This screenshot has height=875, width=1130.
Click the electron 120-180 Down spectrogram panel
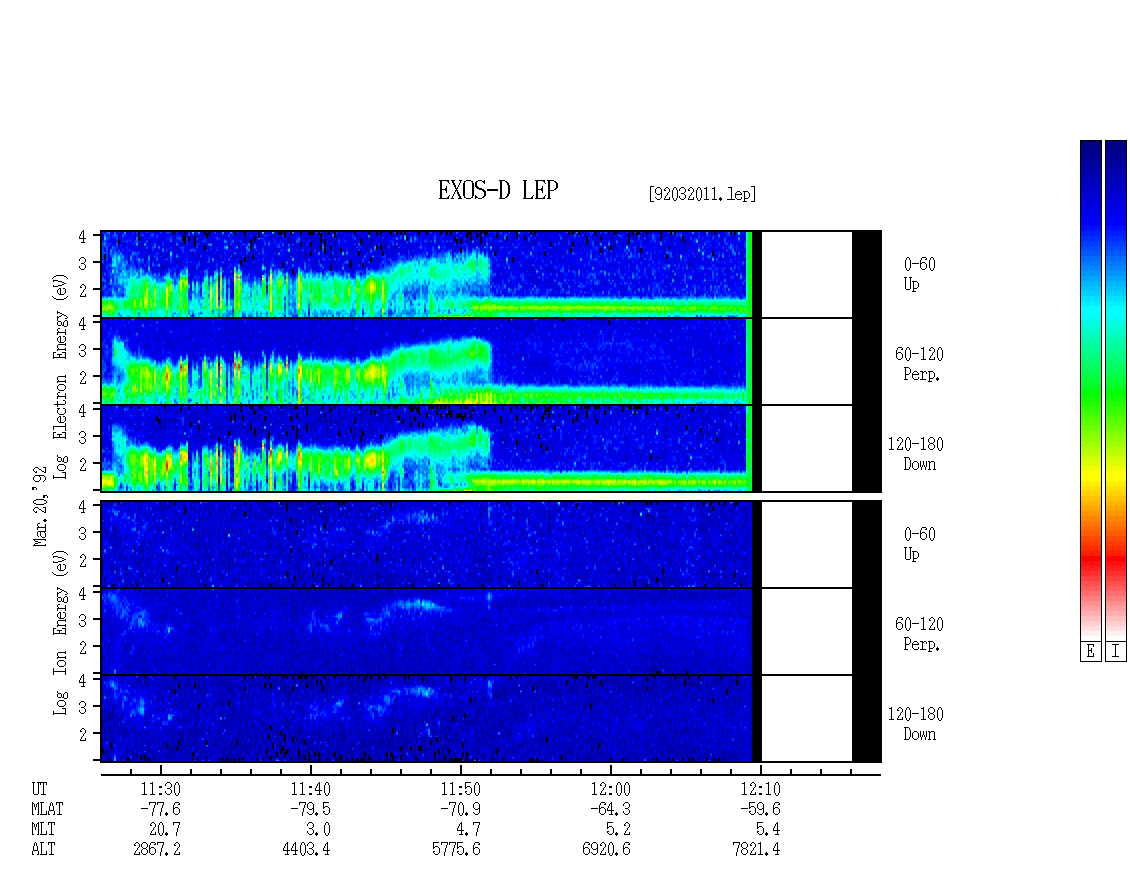click(x=491, y=448)
